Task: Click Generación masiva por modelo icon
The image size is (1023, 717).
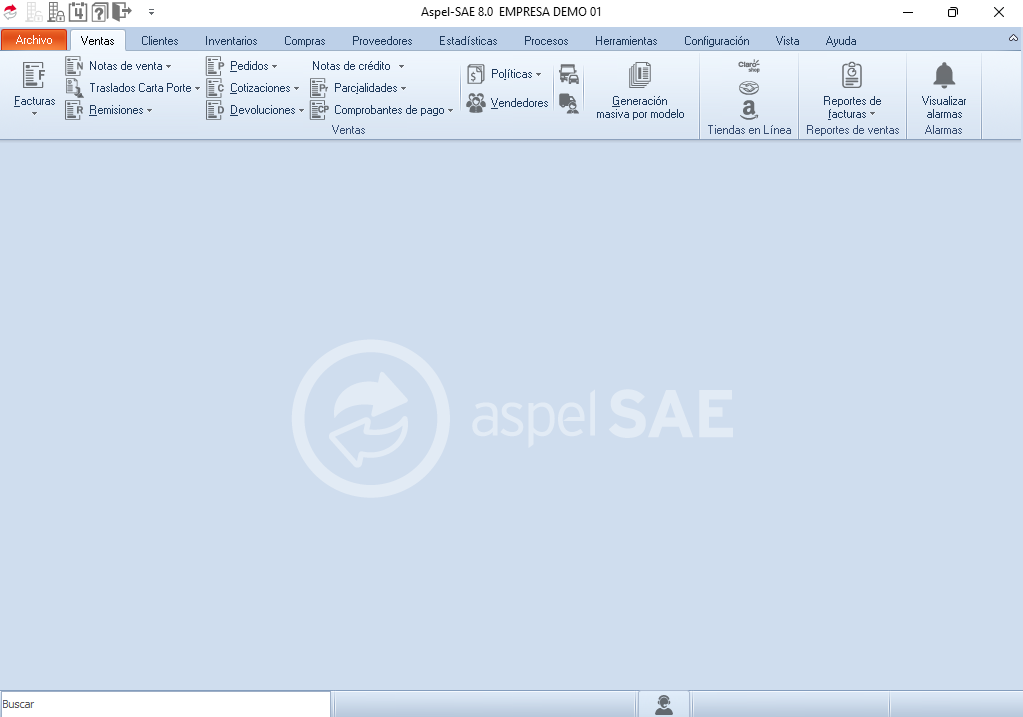Action: [640, 76]
